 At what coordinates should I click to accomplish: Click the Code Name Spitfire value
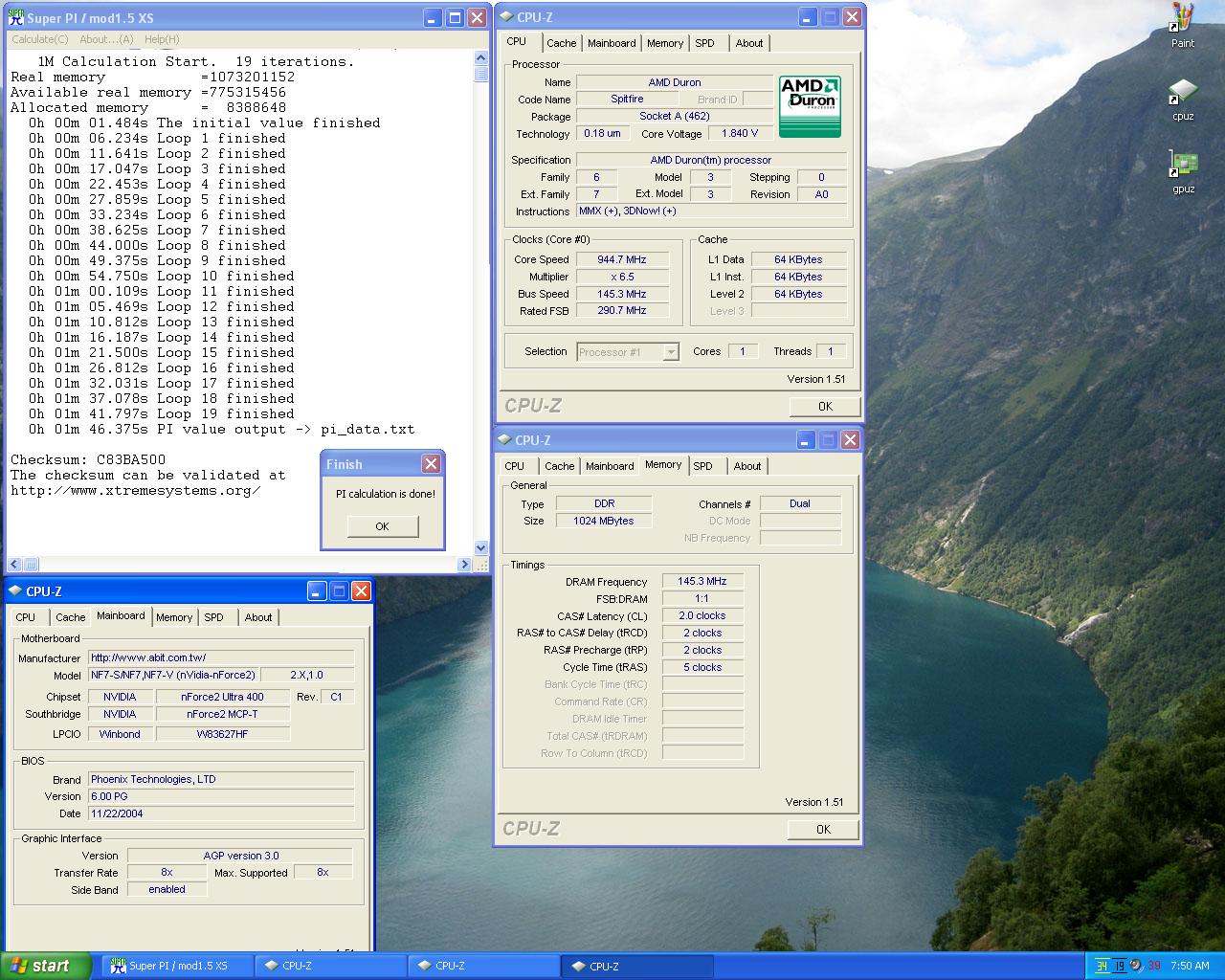627,99
